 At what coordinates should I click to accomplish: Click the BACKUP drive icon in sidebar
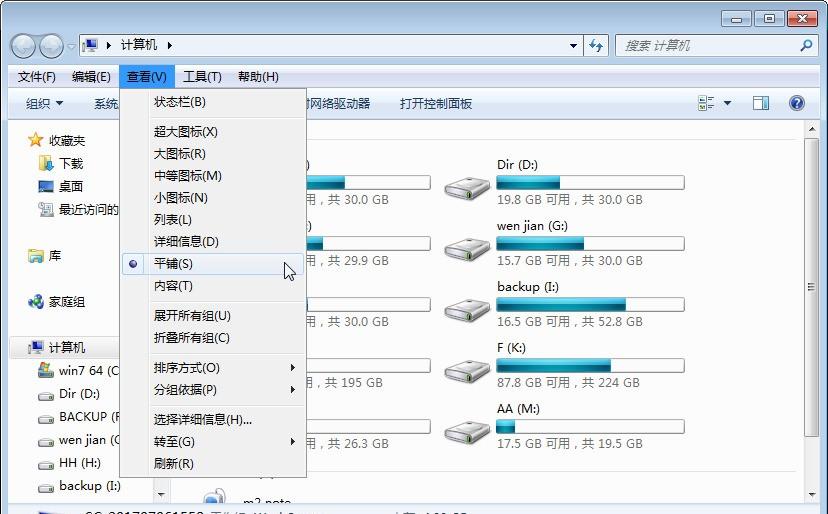pyautogui.click(x=46, y=419)
